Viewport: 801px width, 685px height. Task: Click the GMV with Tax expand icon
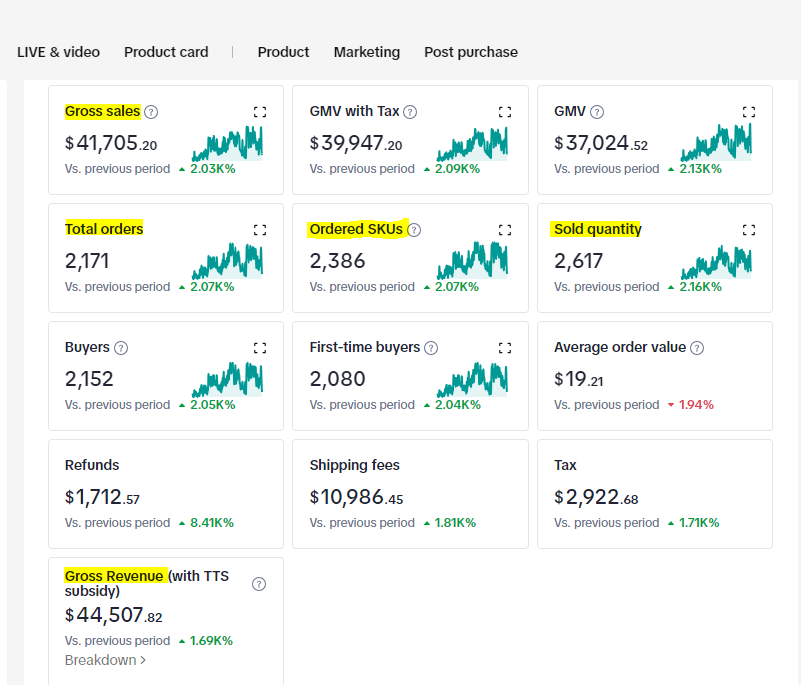click(x=505, y=112)
